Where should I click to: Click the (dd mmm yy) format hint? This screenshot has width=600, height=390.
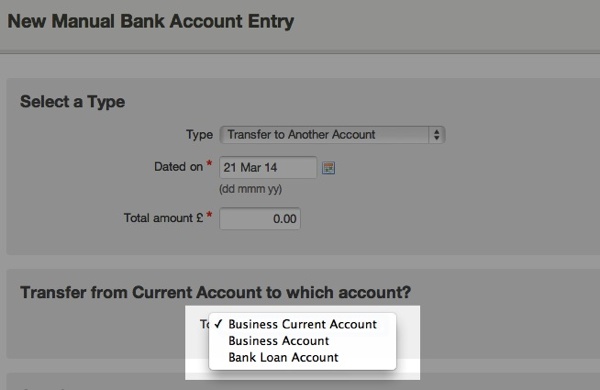(251, 189)
